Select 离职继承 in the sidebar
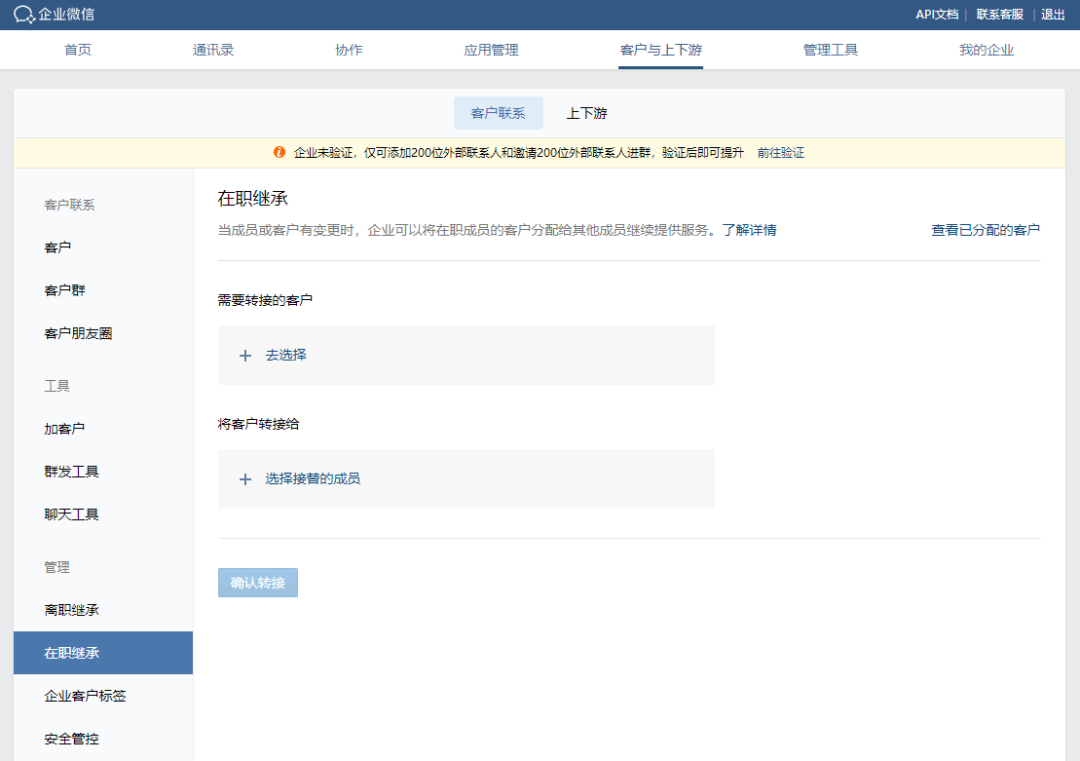This screenshot has height=761, width=1080. click(x=71, y=610)
